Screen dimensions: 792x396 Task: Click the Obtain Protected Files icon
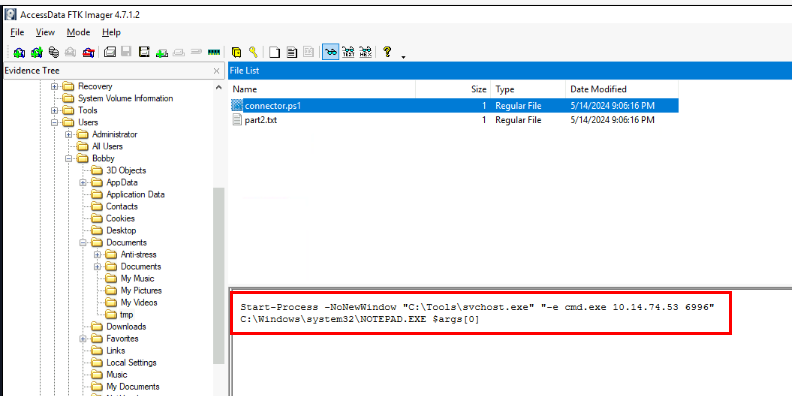(x=236, y=52)
